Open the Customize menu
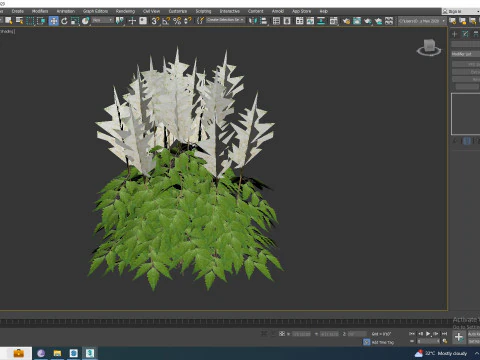The height and width of the screenshot is (360, 480). [x=178, y=11]
